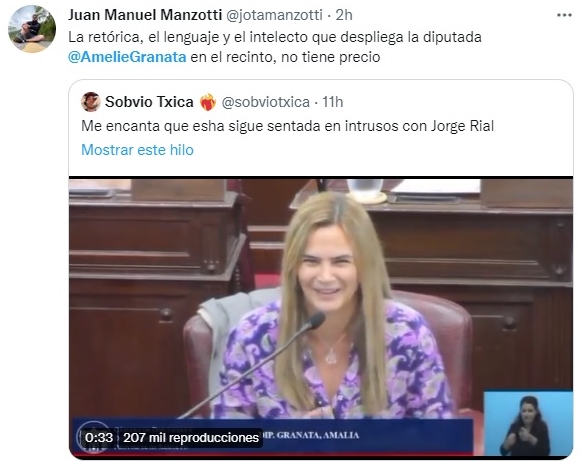
Task: Click Mostrar este hilo link
Action: [137, 150]
